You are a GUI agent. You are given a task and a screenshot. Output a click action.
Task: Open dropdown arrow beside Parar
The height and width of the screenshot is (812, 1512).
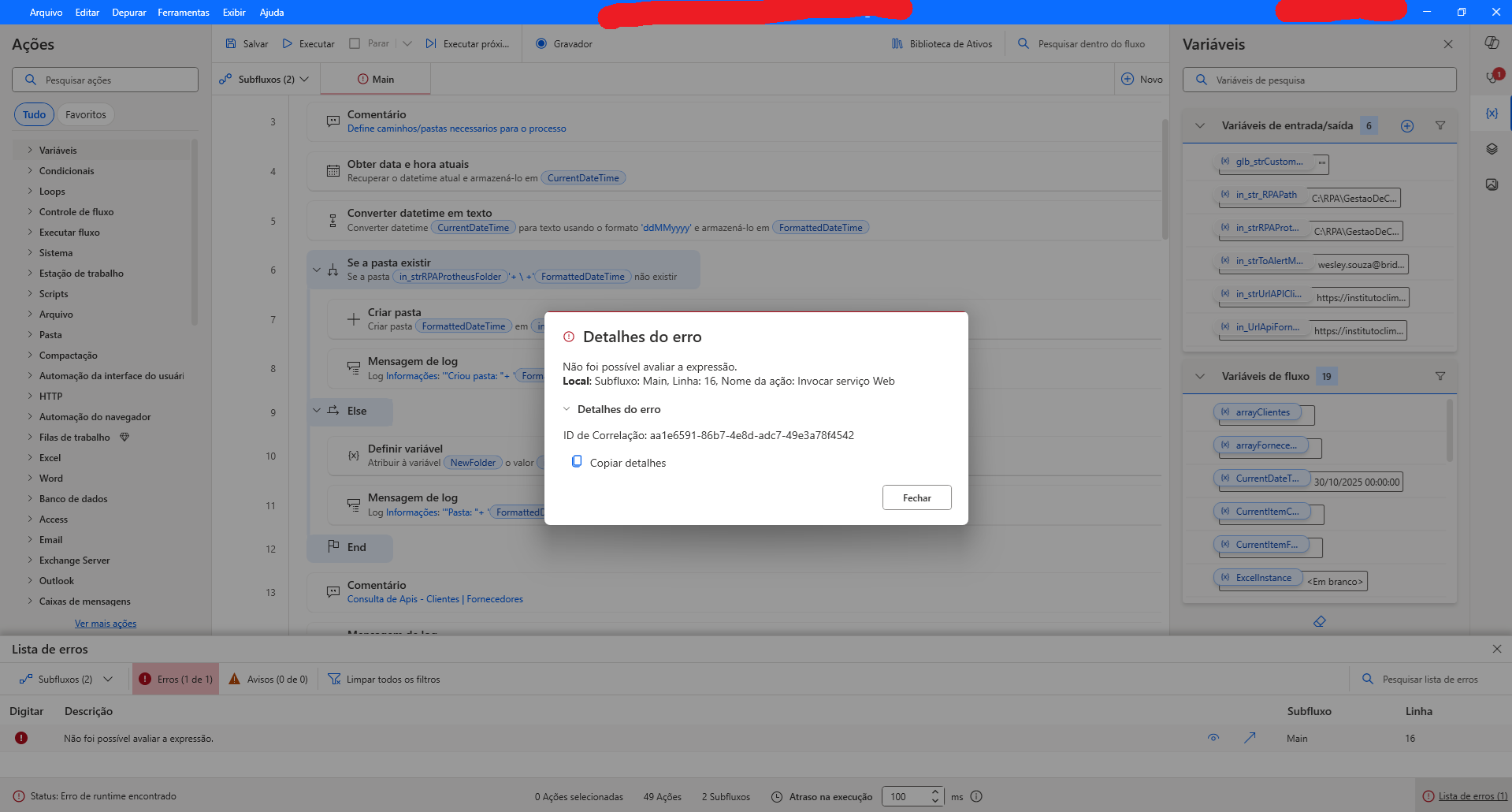click(407, 44)
